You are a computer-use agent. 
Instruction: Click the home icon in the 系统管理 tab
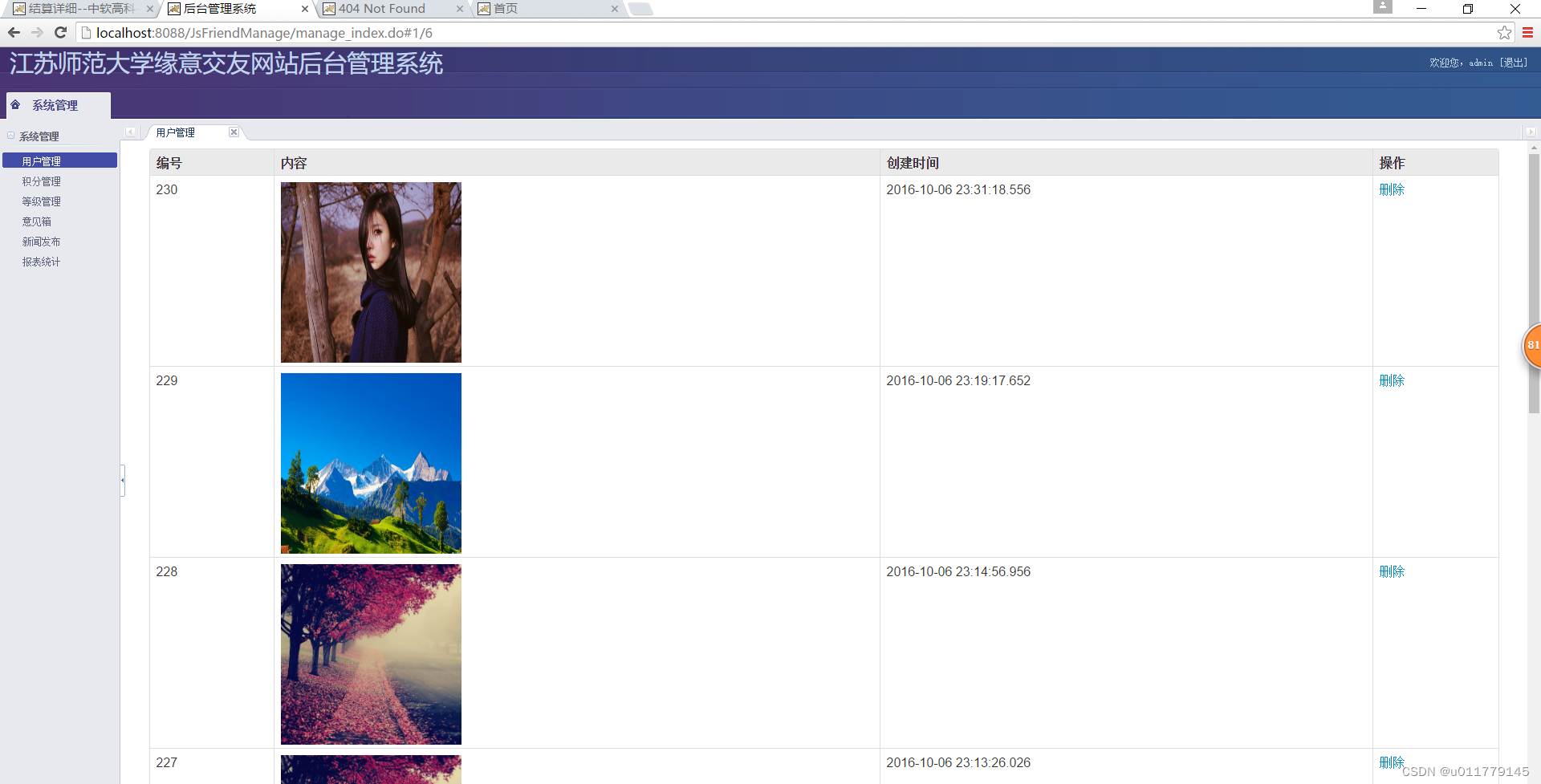(15, 105)
